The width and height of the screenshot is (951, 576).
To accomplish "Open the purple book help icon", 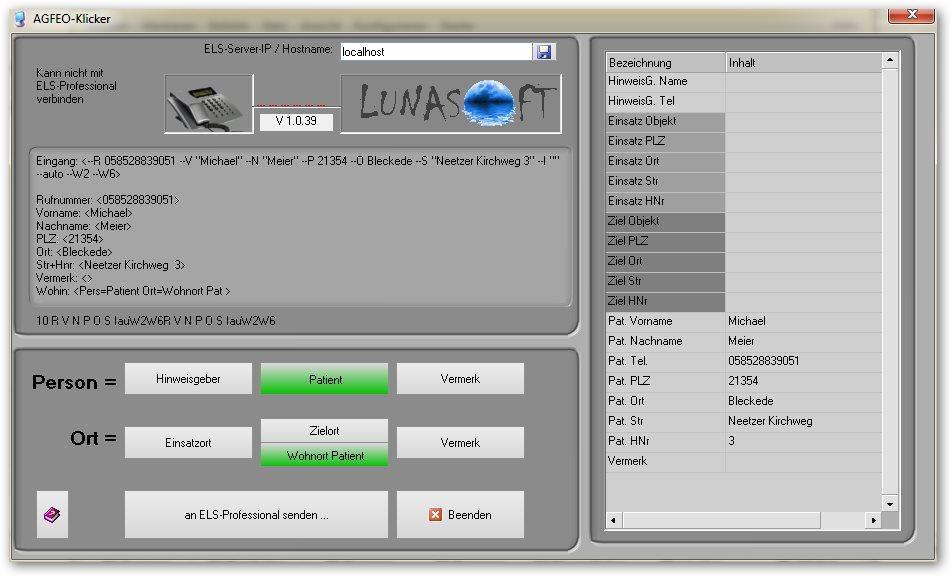I will (52, 515).
